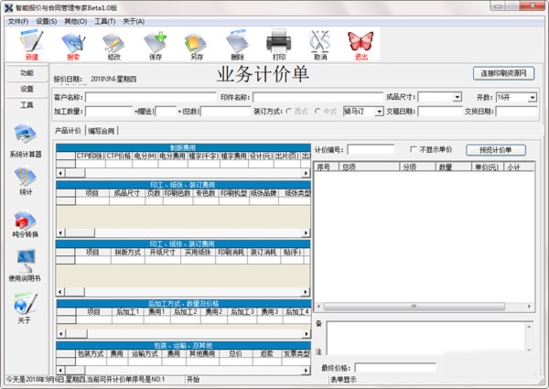Click the 交货日期 input field
Viewport: 549px width, 389px height.
tap(516, 111)
